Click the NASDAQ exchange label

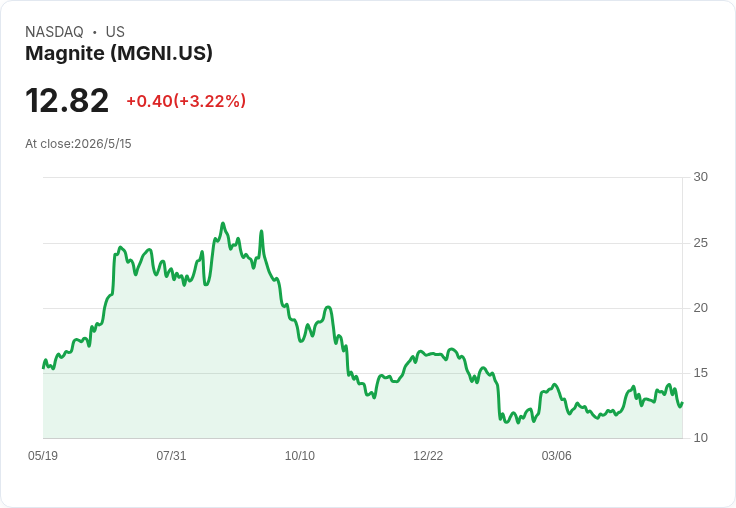[54, 32]
